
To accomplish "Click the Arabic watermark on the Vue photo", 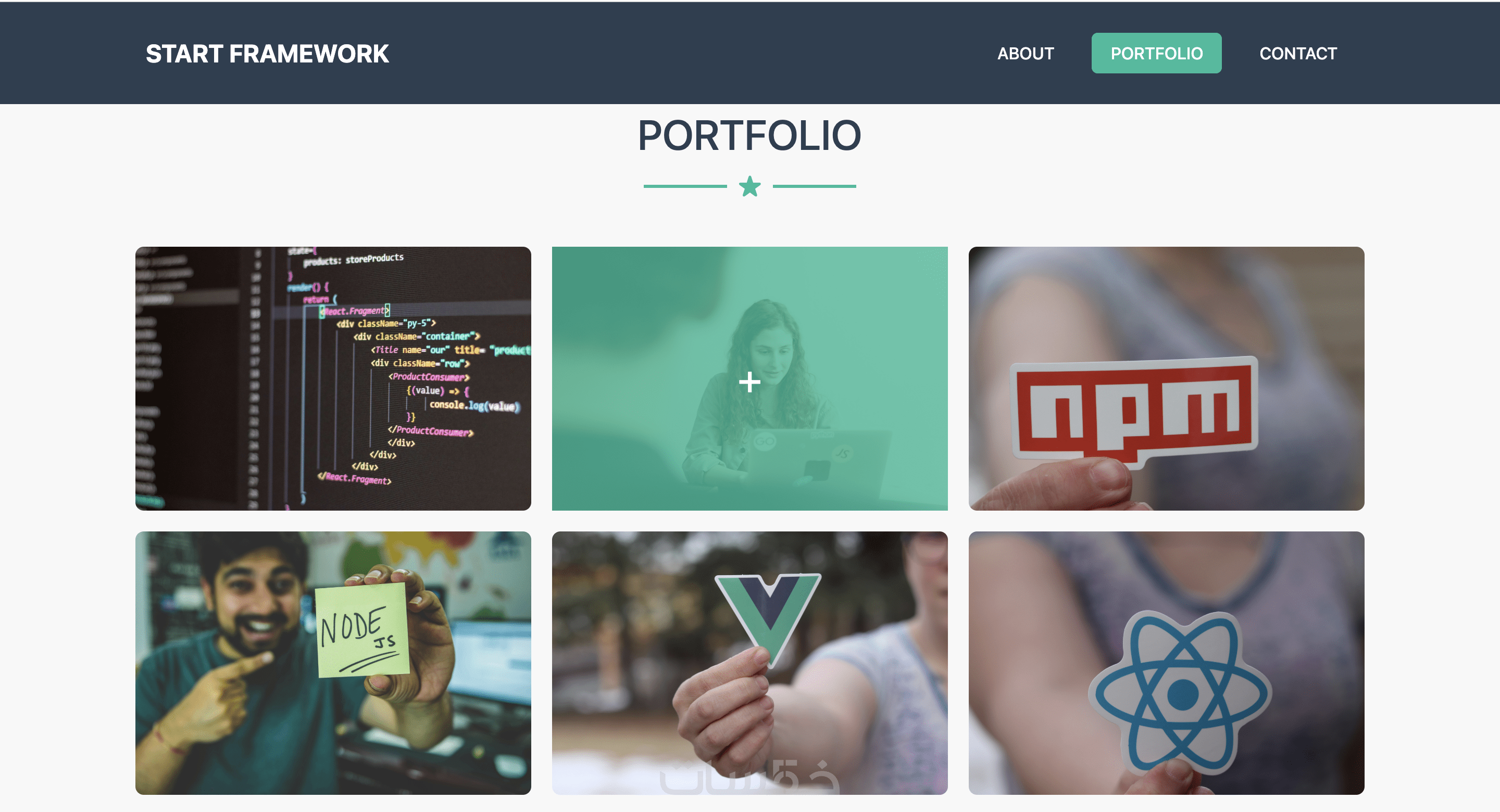I will [x=749, y=776].
